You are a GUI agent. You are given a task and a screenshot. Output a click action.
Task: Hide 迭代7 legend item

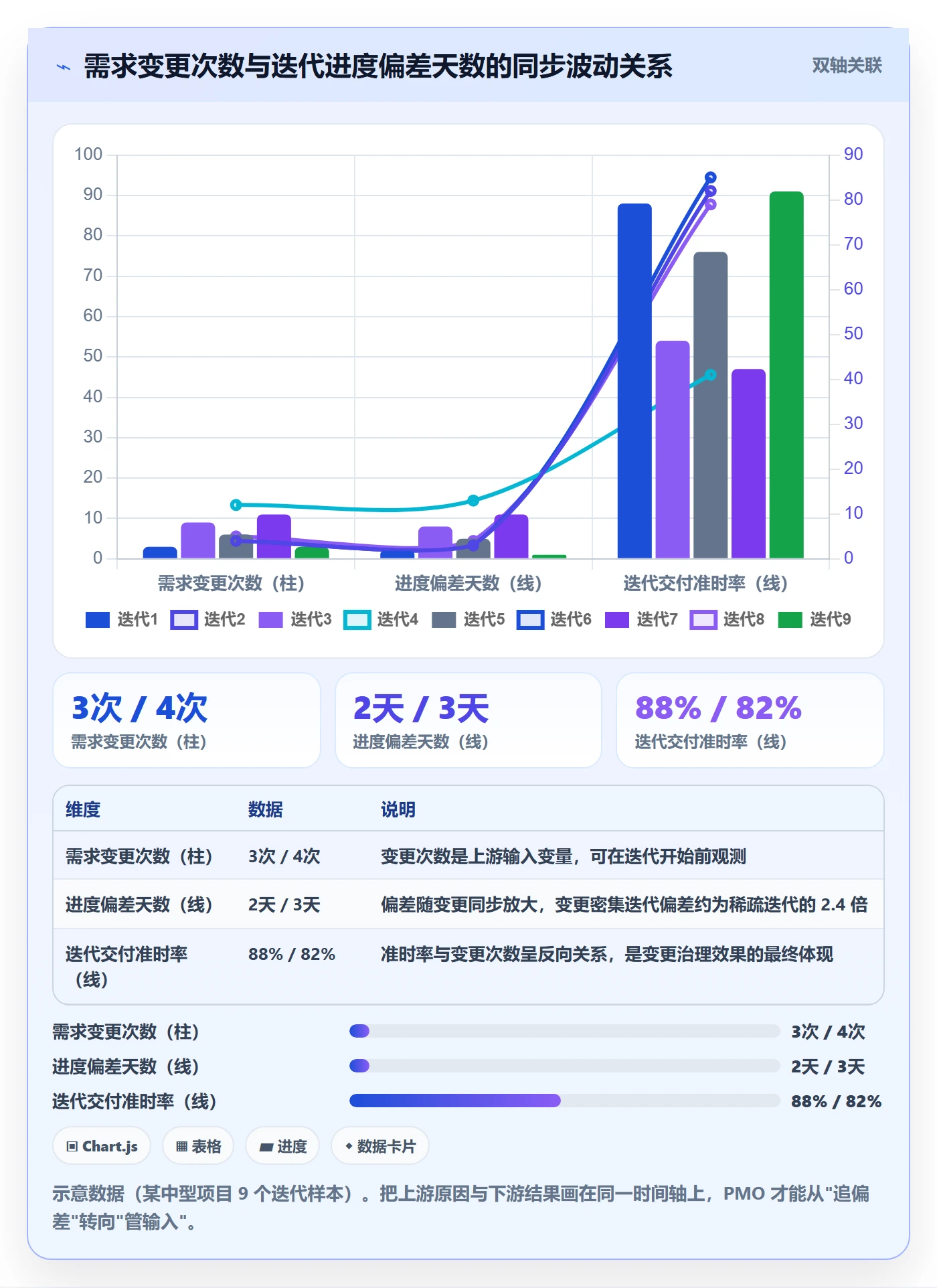click(641, 620)
